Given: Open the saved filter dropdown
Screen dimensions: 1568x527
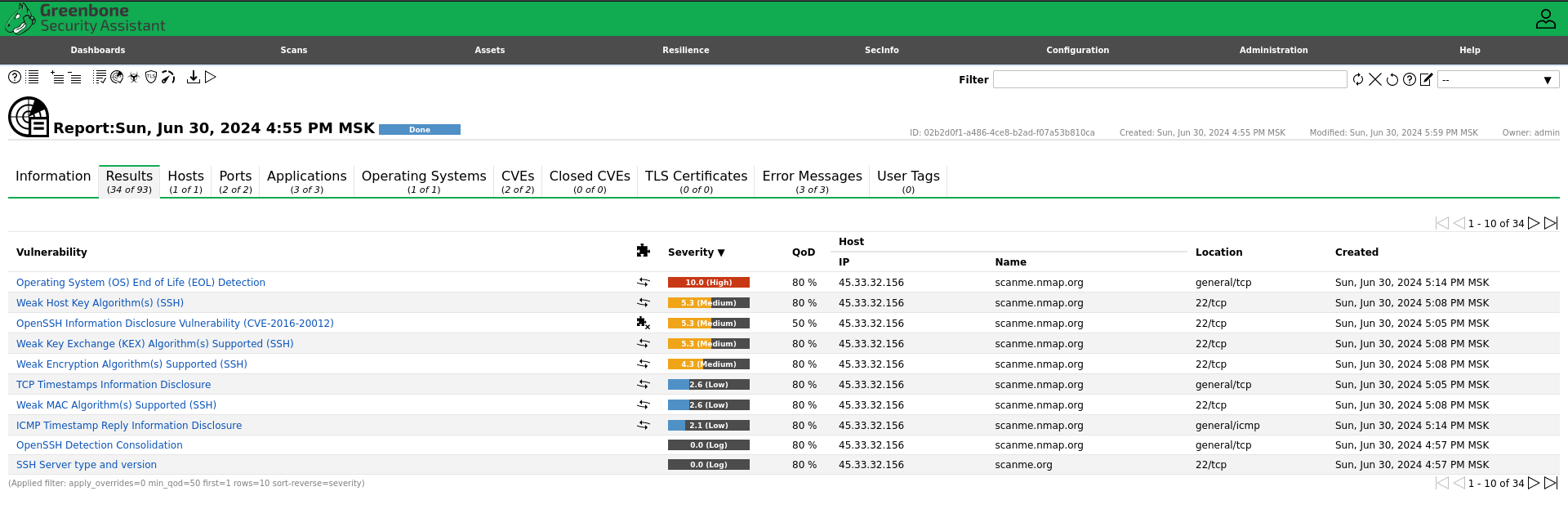Looking at the screenshot, I should coord(1498,79).
